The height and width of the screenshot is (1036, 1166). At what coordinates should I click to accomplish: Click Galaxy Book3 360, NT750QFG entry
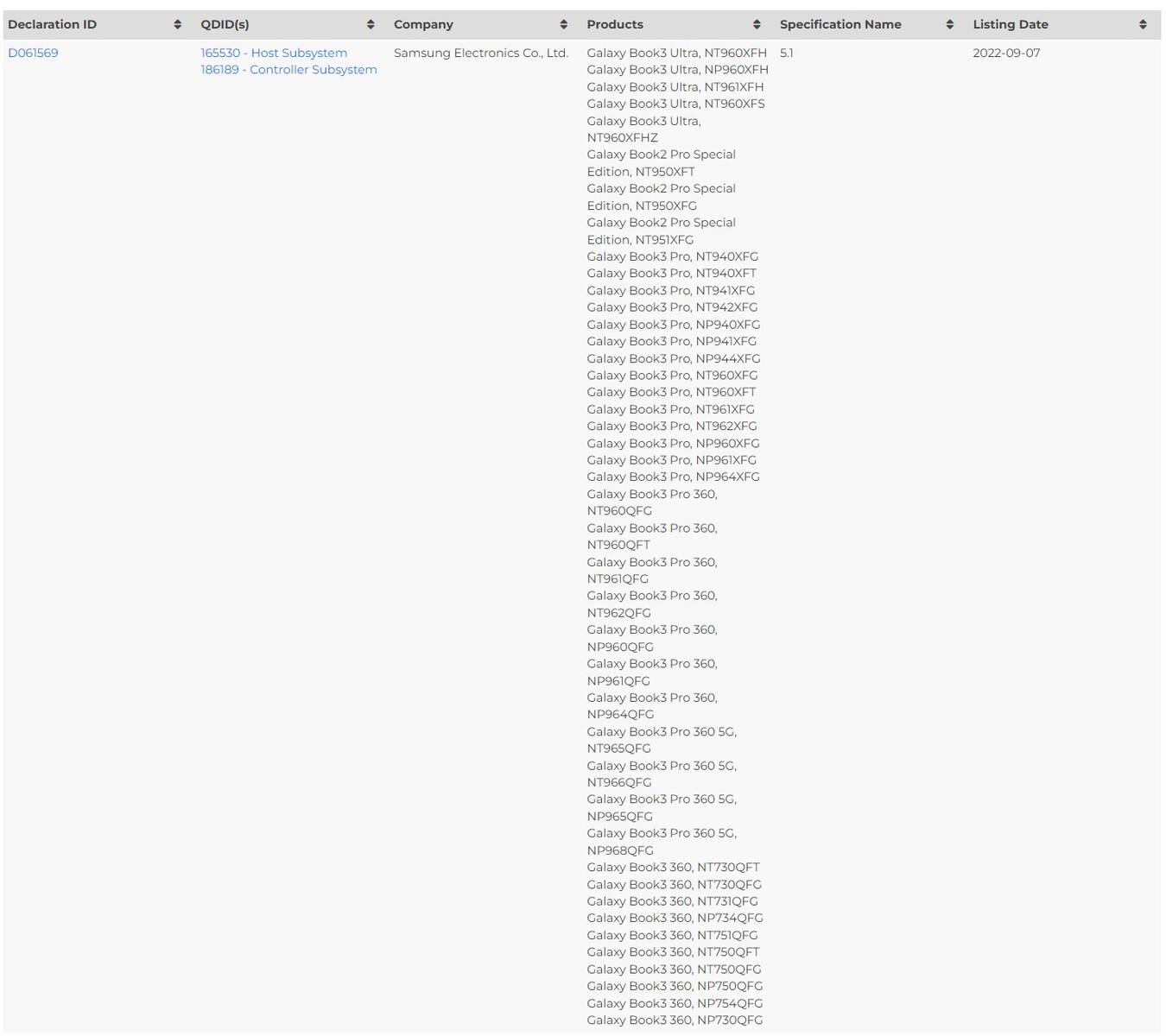tap(674, 970)
